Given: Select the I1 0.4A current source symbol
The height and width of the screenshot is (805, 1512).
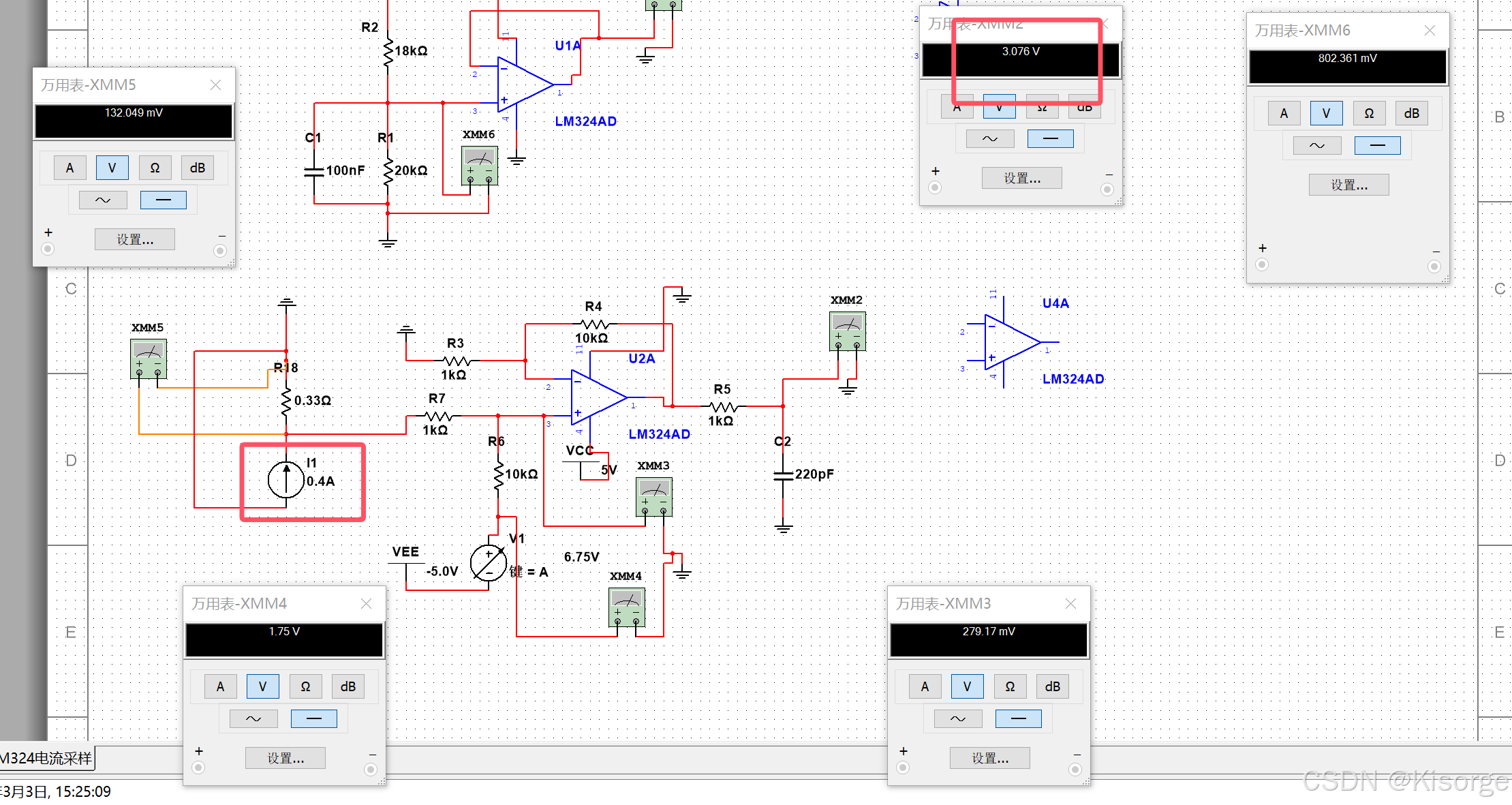Looking at the screenshot, I should (x=286, y=480).
